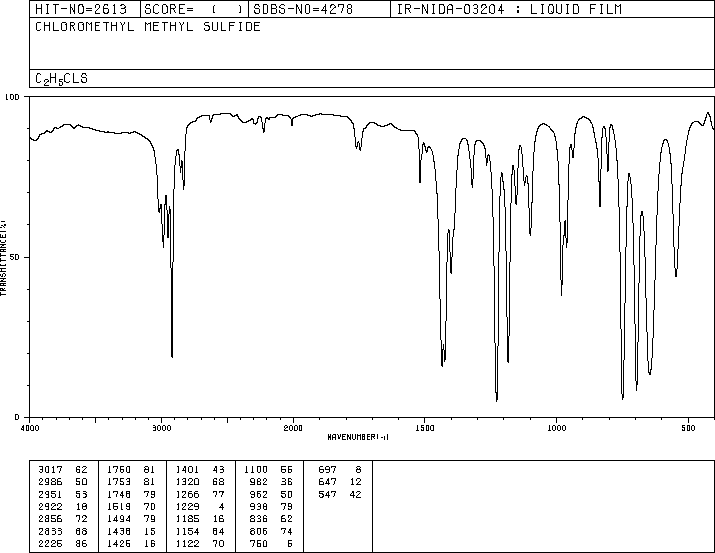Click the 2000 x-axis tick label
The height and width of the screenshot is (553, 715).
[293, 428]
